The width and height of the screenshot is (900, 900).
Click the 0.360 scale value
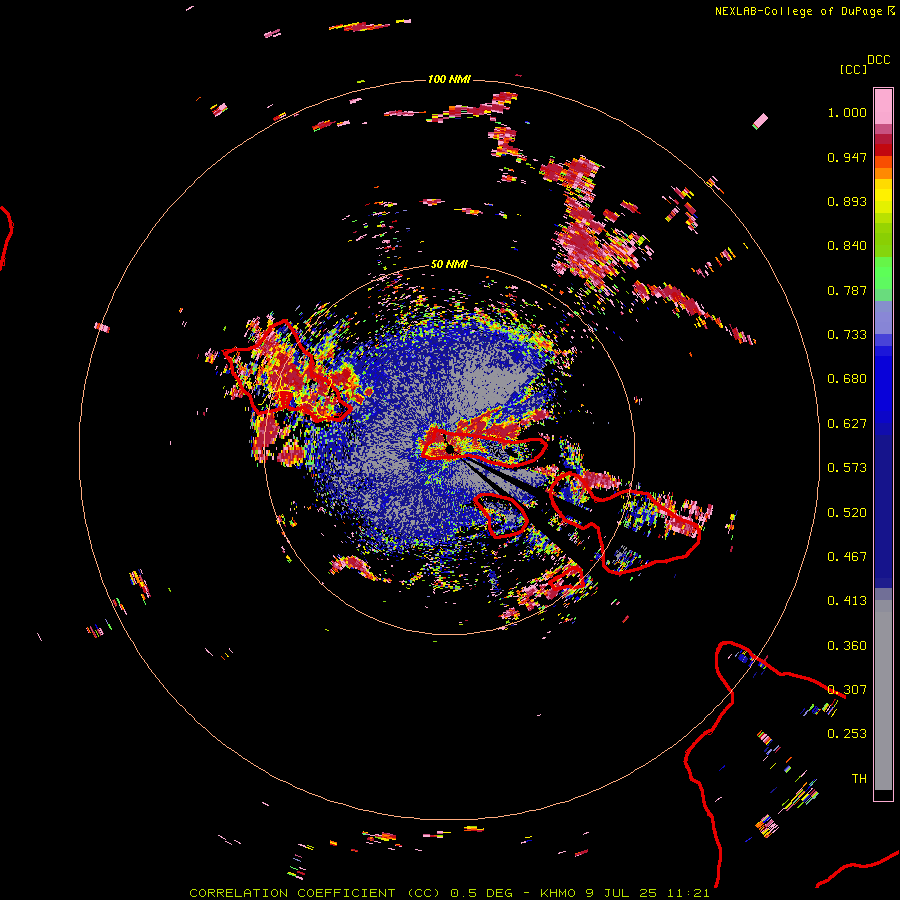coord(847,646)
